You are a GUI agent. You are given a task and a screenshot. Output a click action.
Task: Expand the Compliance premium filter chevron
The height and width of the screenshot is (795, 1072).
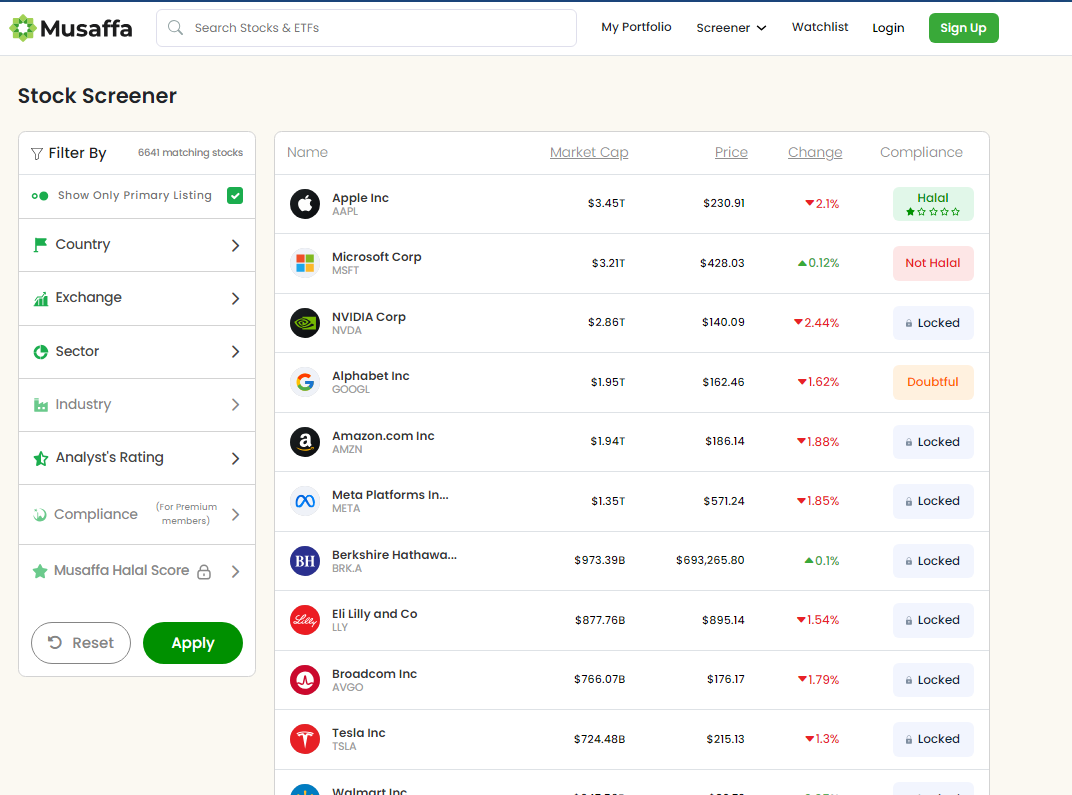click(x=235, y=515)
